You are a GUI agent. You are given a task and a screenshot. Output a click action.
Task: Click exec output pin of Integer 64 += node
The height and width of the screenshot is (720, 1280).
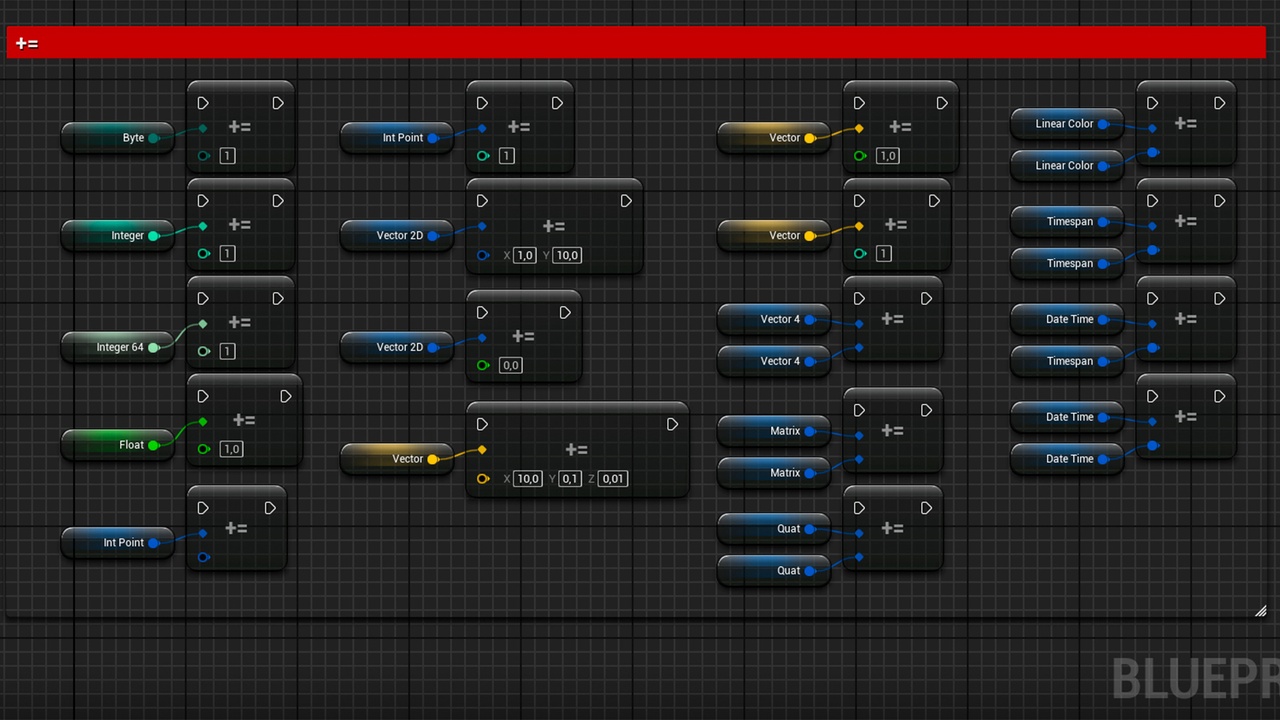tap(278, 299)
